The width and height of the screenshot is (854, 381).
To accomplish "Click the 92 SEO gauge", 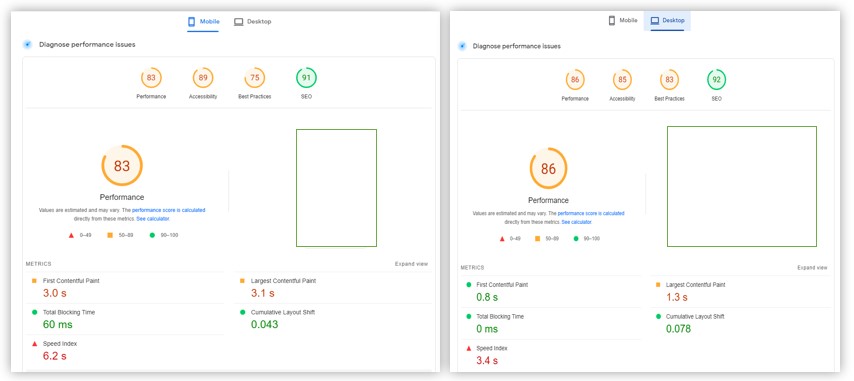I will click(716, 80).
